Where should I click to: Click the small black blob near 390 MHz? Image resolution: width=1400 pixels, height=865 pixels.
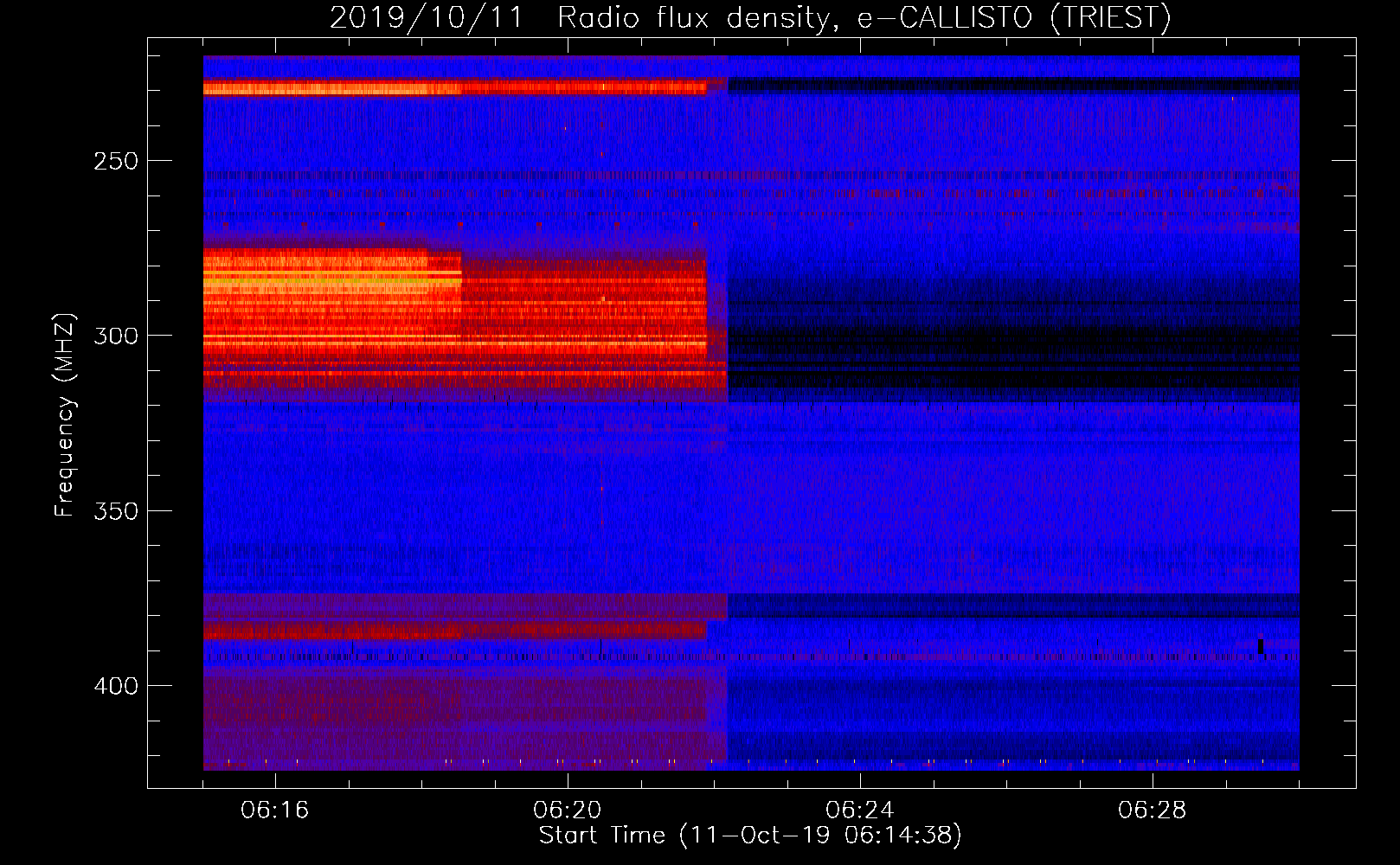[x=1261, y=646]
